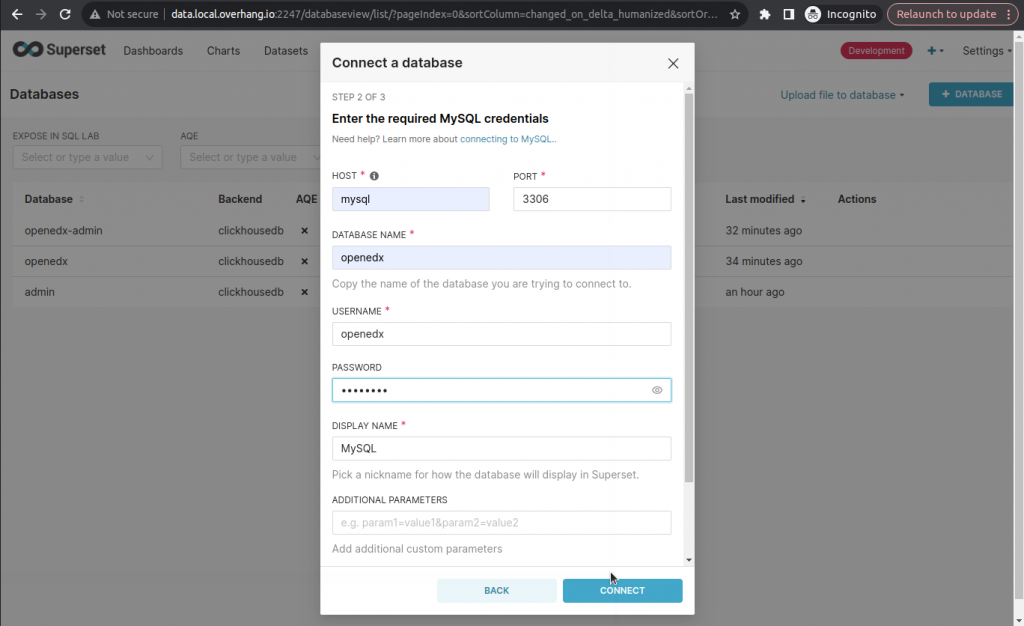Click the BACK button

[496, 591]
